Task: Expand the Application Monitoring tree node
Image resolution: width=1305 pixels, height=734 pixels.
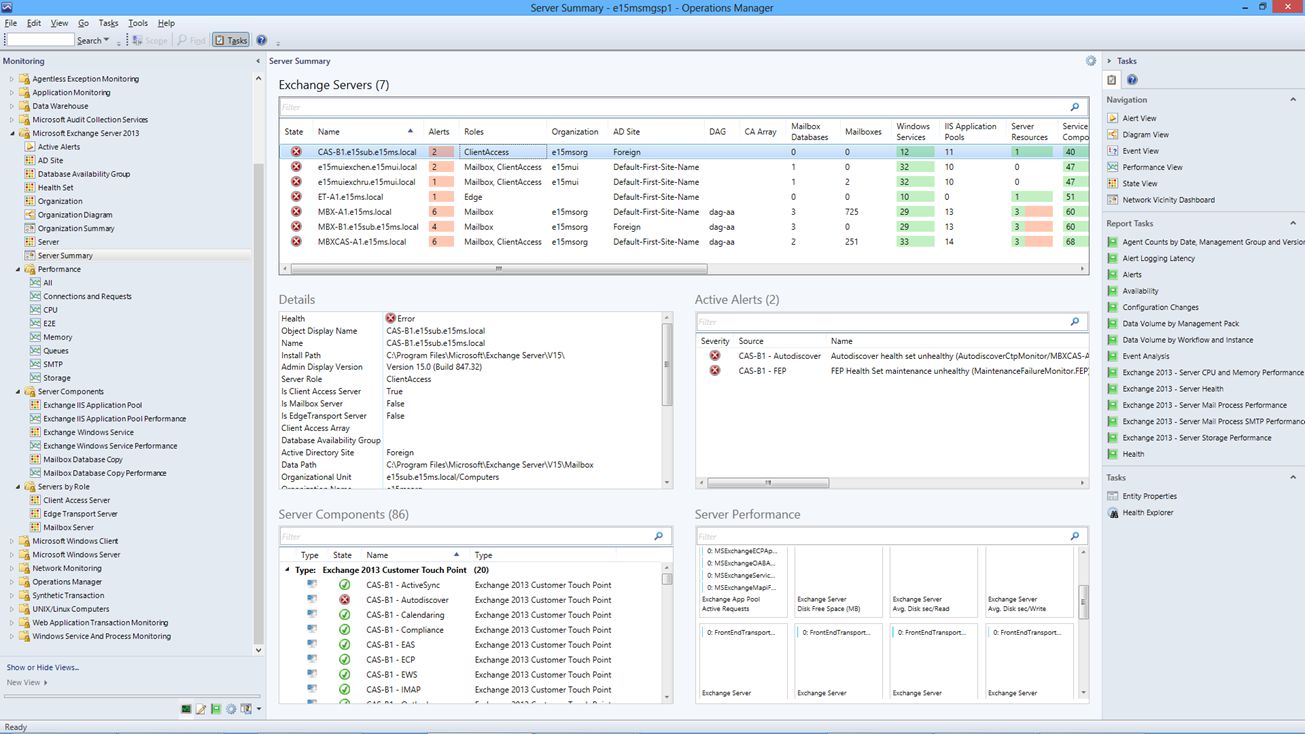Action: click(13, 92)
